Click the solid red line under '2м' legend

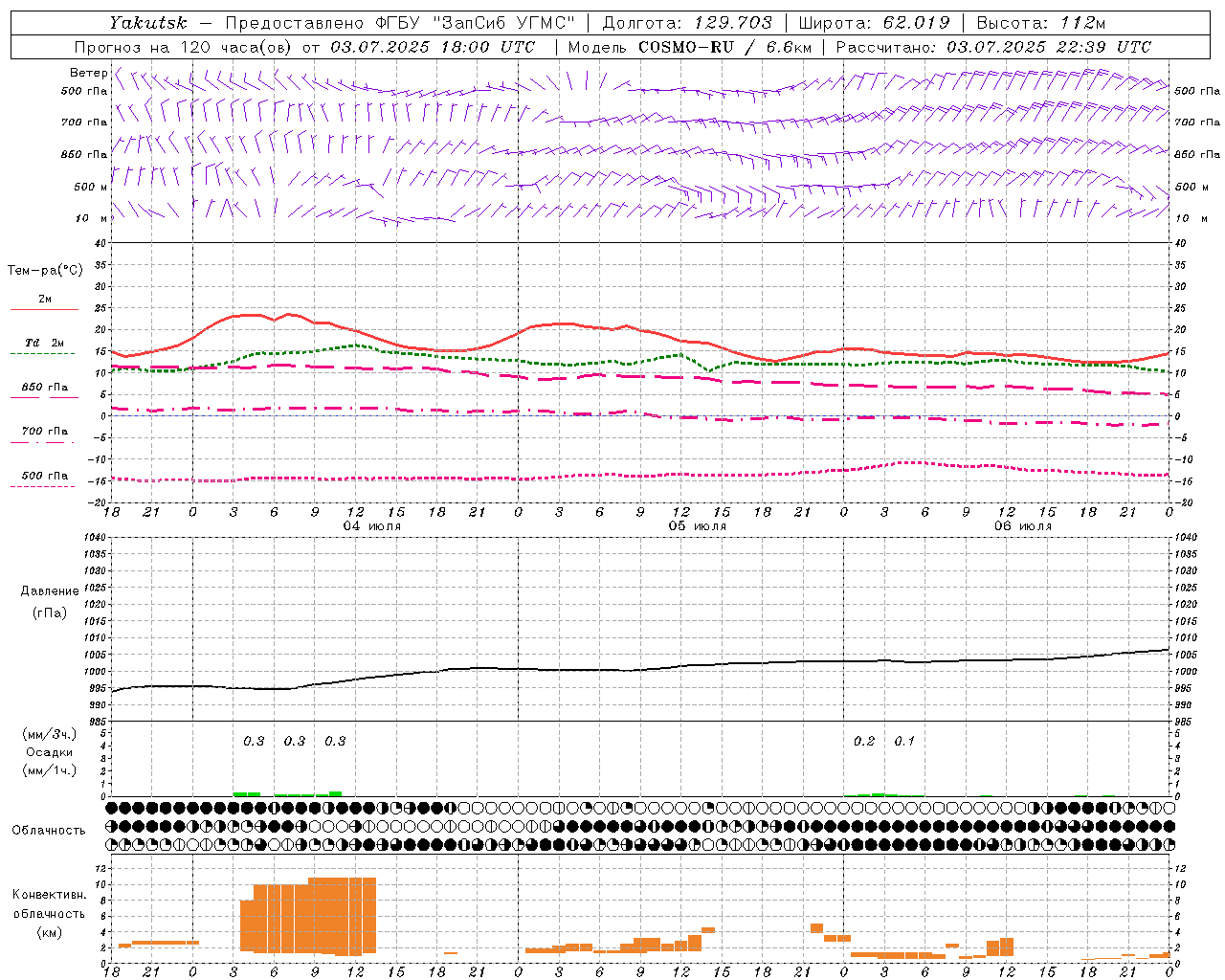click(43, 309)
